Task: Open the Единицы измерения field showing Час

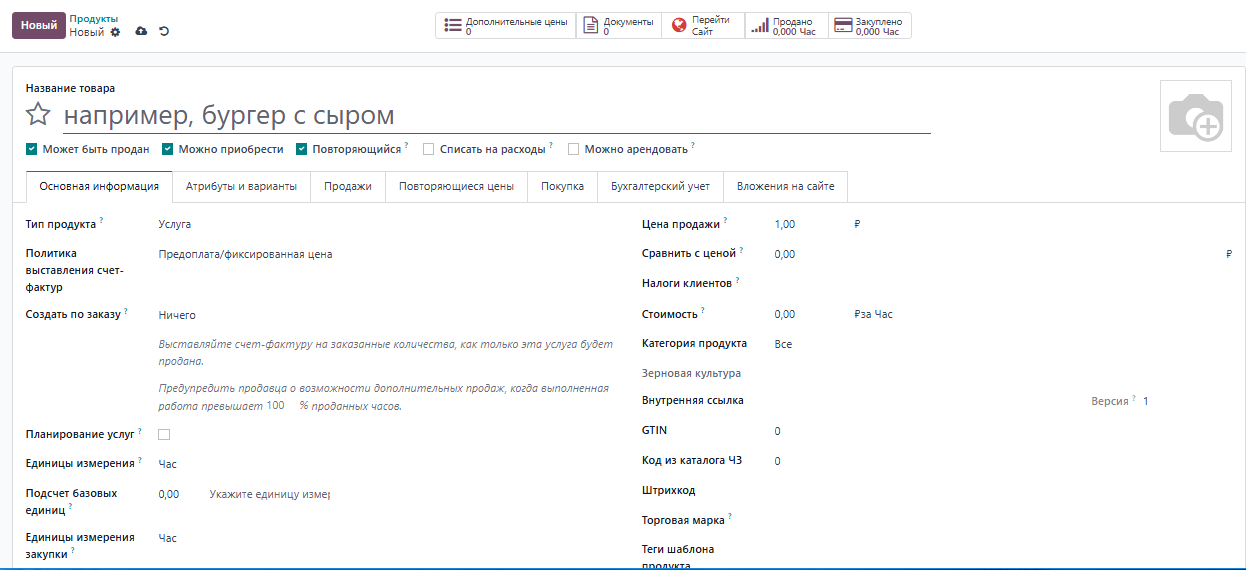Action: point(387,464)
